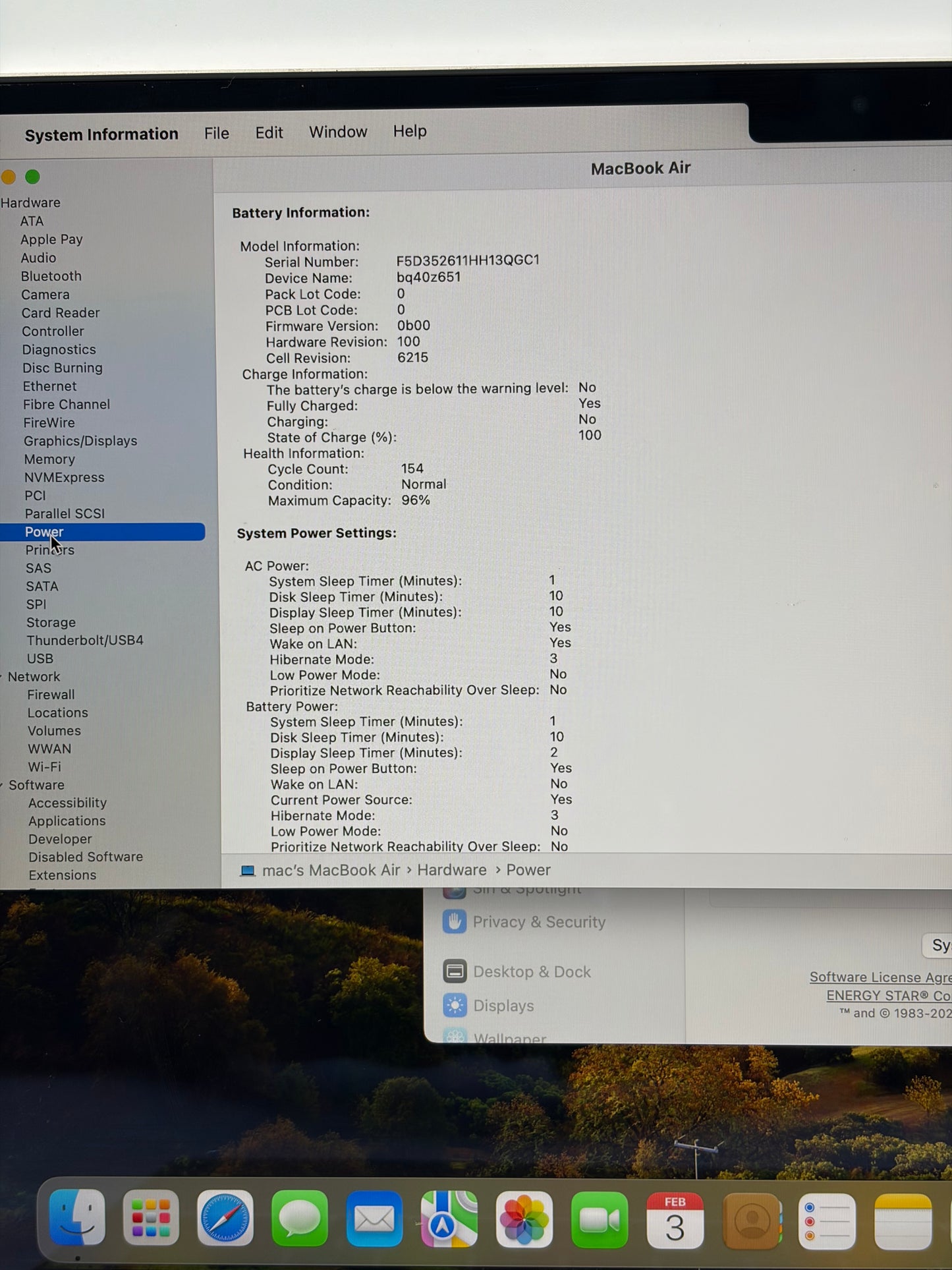
Task: Select Wi-Fi under Network
Action: click(x=44, y=767)
